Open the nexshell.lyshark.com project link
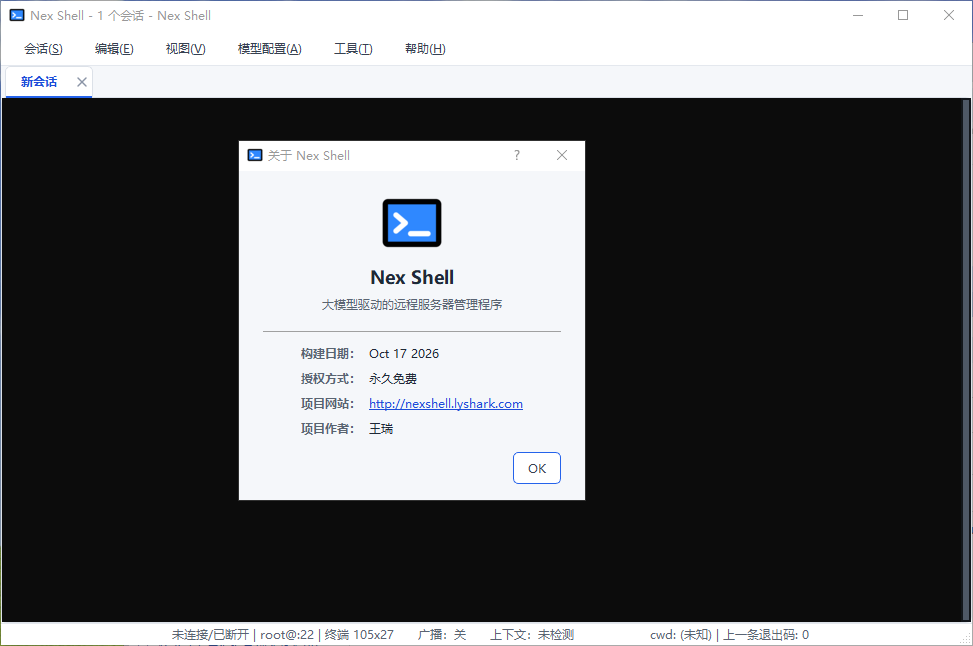Image resolution: width=973 pixels, height=646 pixels. (x=446, y=404)
